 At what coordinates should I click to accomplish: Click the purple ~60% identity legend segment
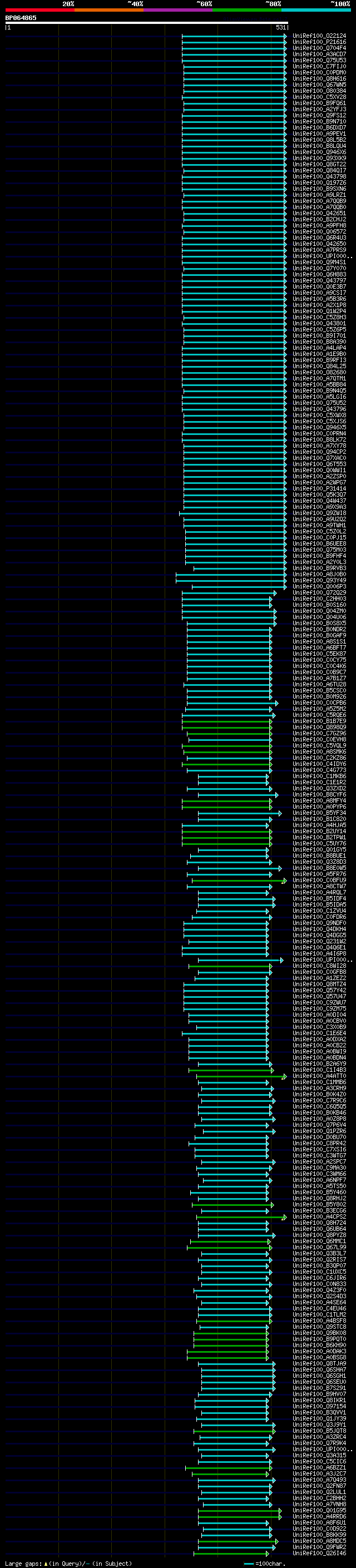179,10
